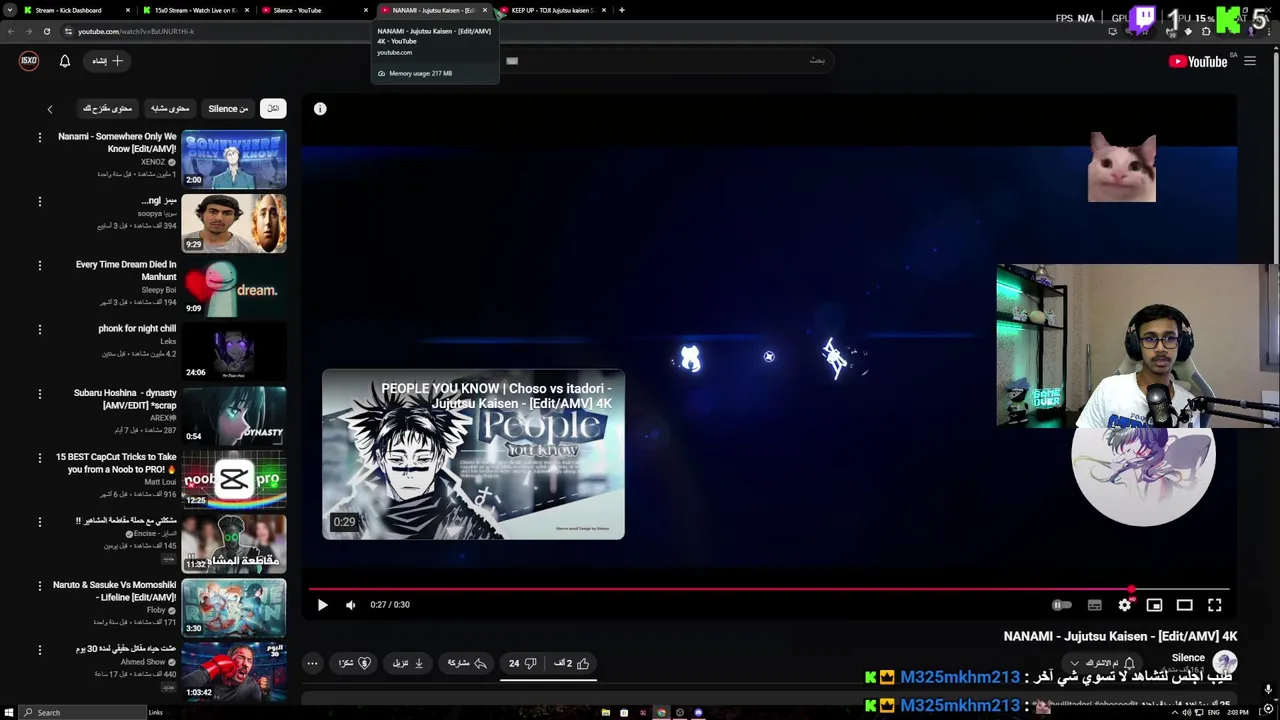Play the video
The height and width of the screenshot is (720, 1280).
click(322, 605)
